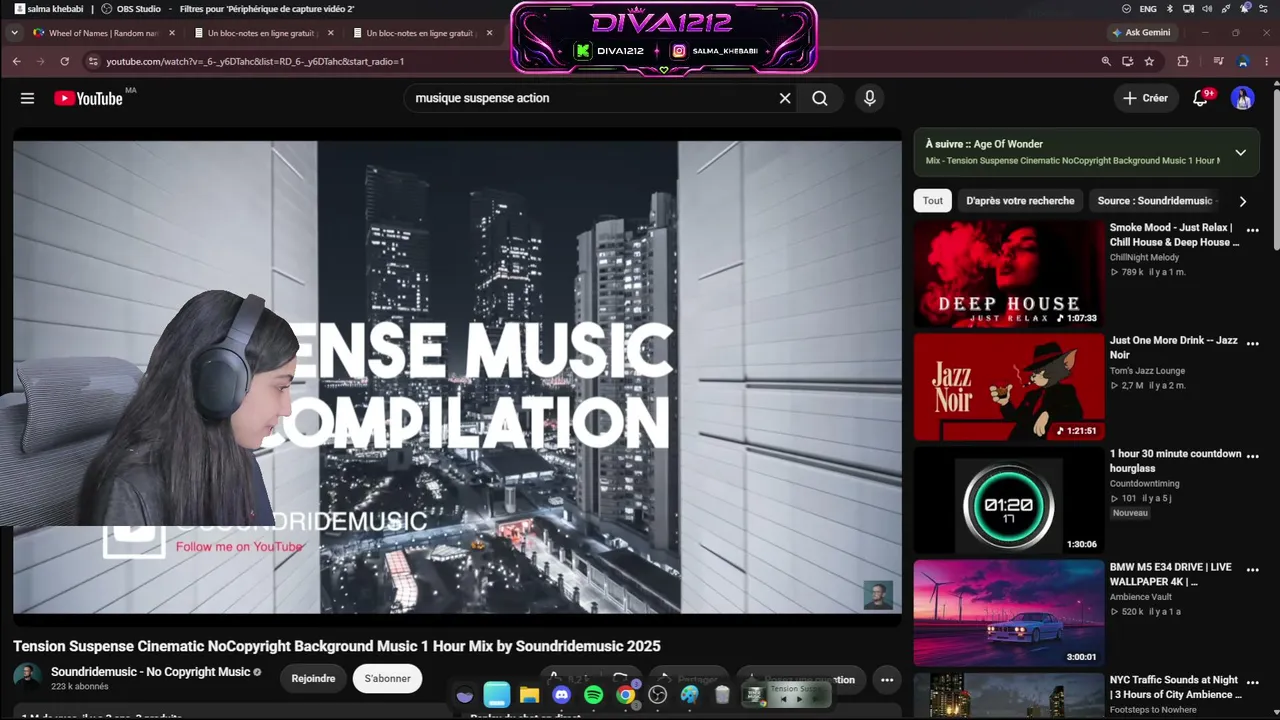Open Chrome's media control icon
This screenshot has width=1280, height=720.
click(x=1217, y=61)
